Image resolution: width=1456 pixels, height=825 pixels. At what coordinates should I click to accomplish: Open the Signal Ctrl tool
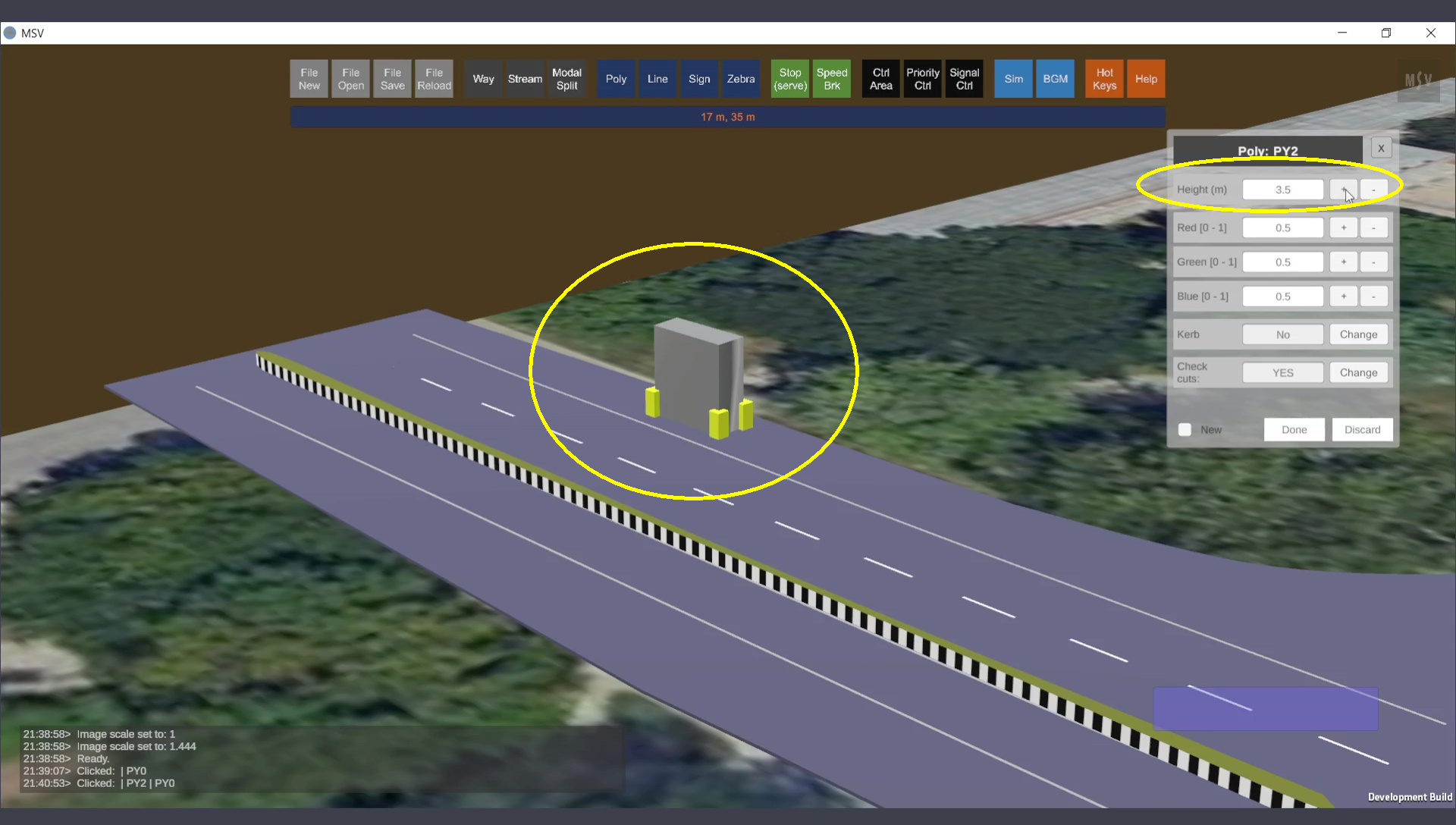(x=964, y=79)
